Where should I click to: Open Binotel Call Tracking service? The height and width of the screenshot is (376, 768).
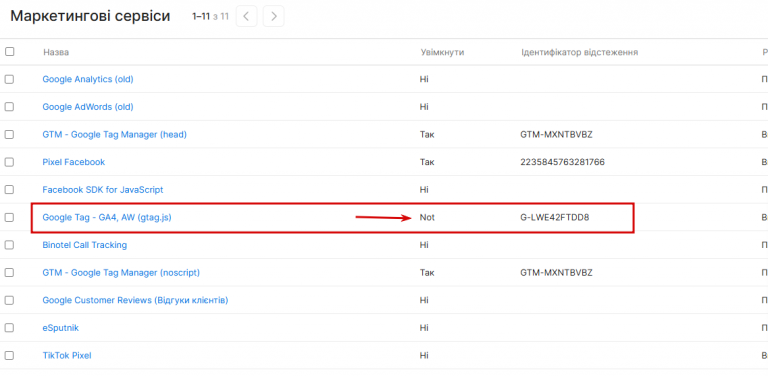(x=85, y=245)
